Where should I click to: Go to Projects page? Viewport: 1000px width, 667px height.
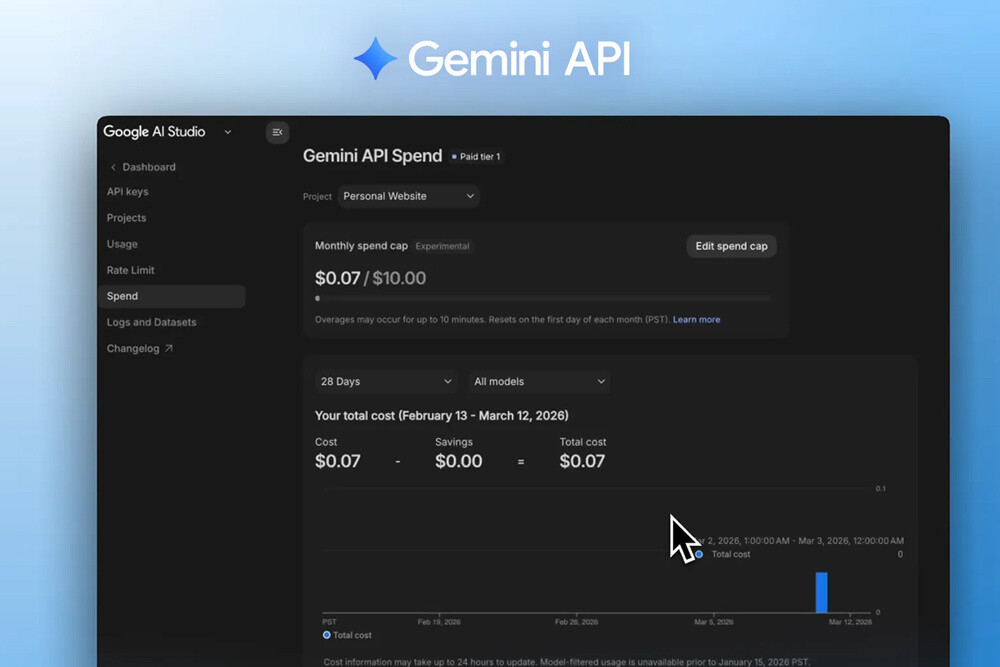point(127,218)
